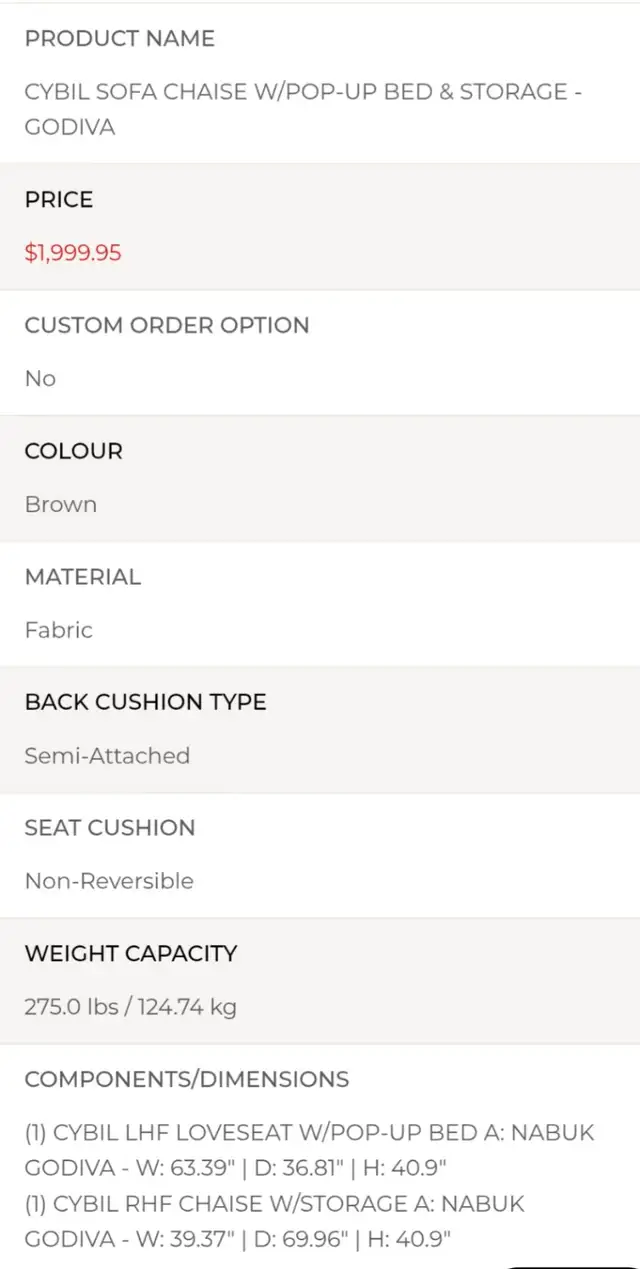
Task: Select the Brown colour value
Action: coord(61,505)
